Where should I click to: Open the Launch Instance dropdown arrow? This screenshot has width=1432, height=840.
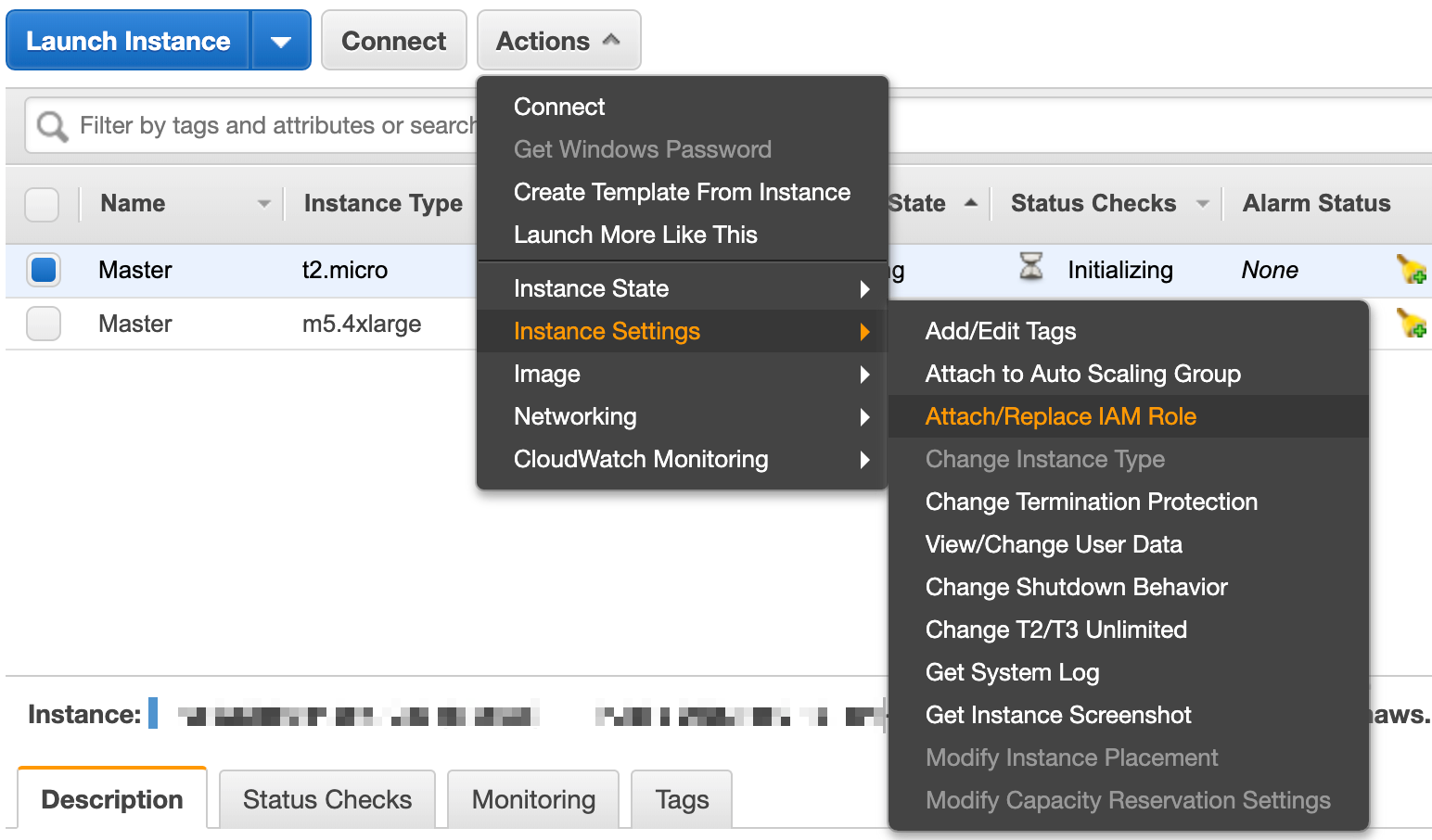click(x=280, y=41)
